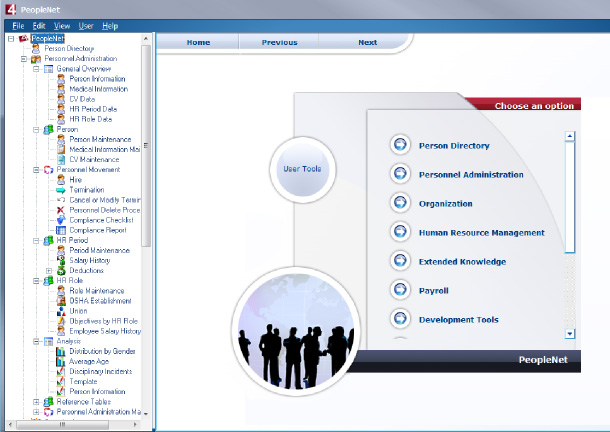
Task: Select Period Maintenance tree item
Action: [99, 250]
